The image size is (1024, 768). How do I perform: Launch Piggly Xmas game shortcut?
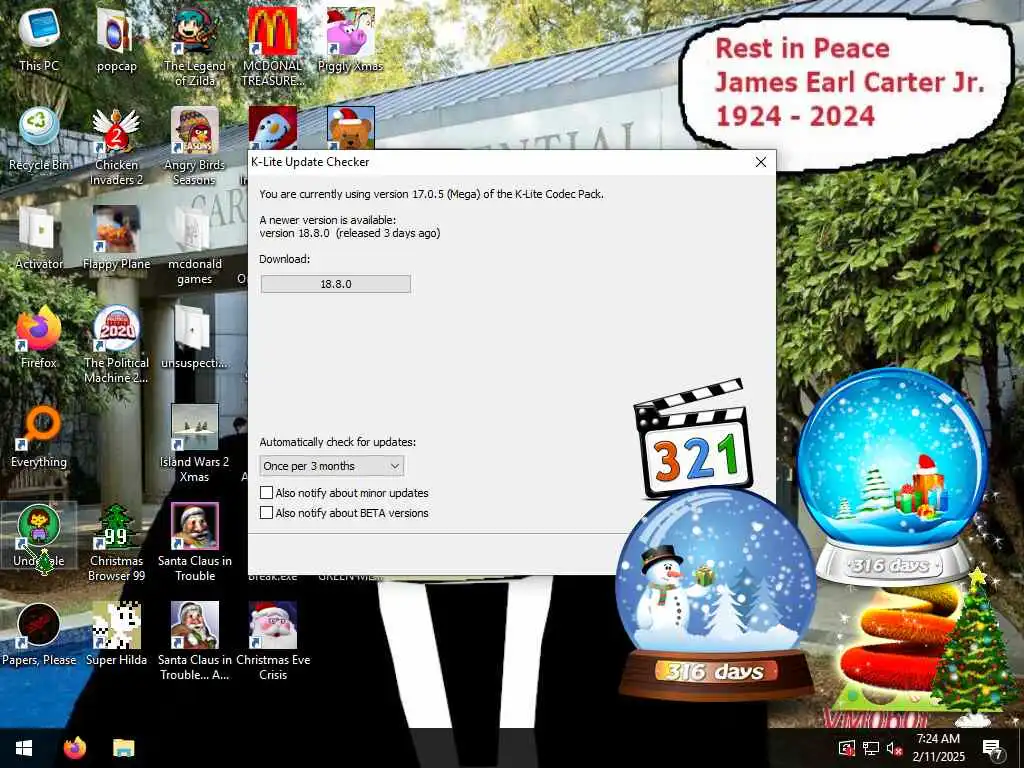[x=350, y=39]
